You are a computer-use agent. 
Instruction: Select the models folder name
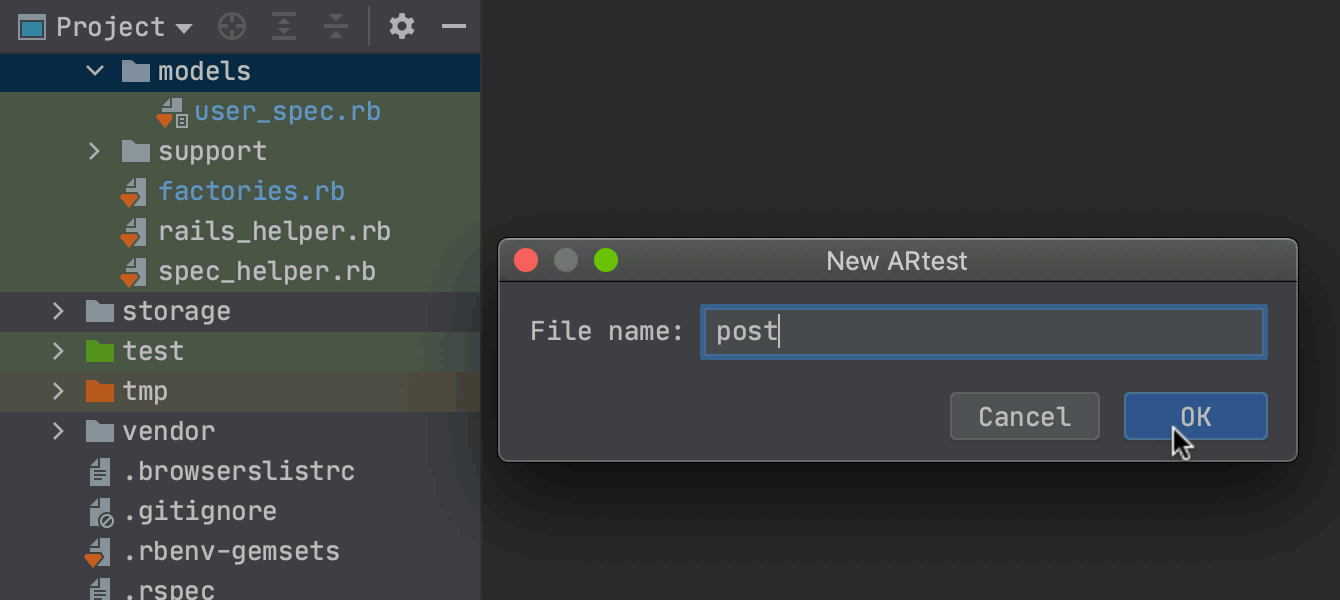205,71
